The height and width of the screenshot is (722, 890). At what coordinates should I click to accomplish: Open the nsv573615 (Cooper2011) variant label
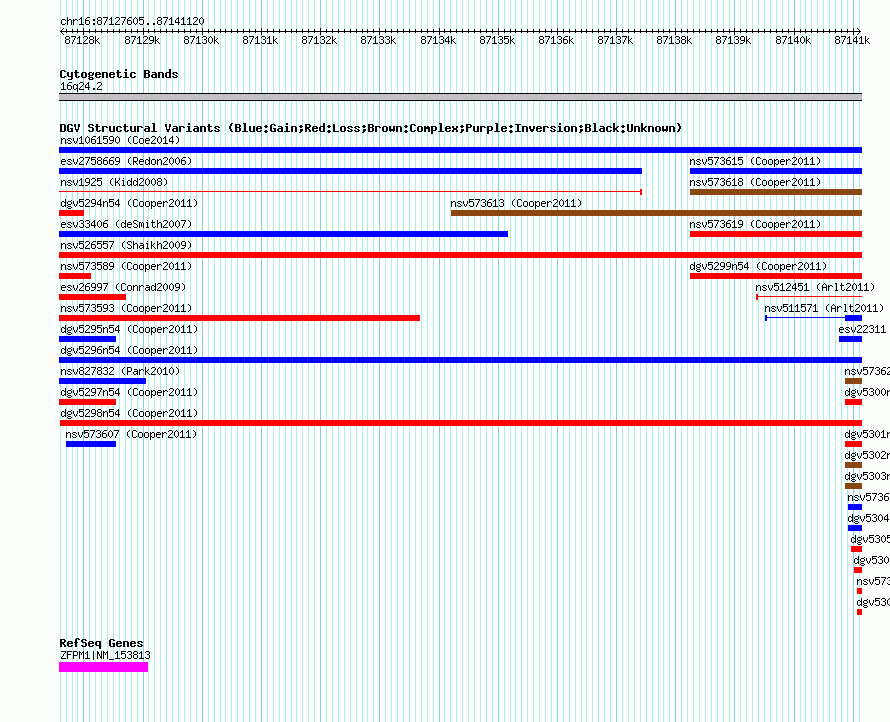(755, 161)
